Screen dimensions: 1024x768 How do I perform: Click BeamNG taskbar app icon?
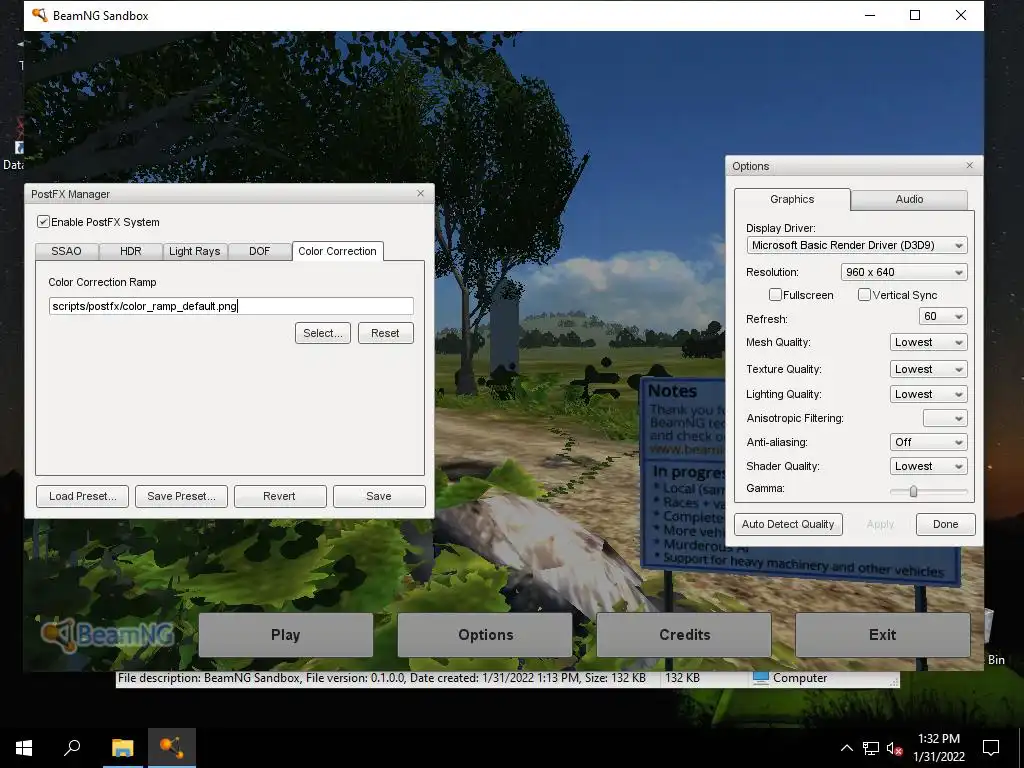pos(172,747)
